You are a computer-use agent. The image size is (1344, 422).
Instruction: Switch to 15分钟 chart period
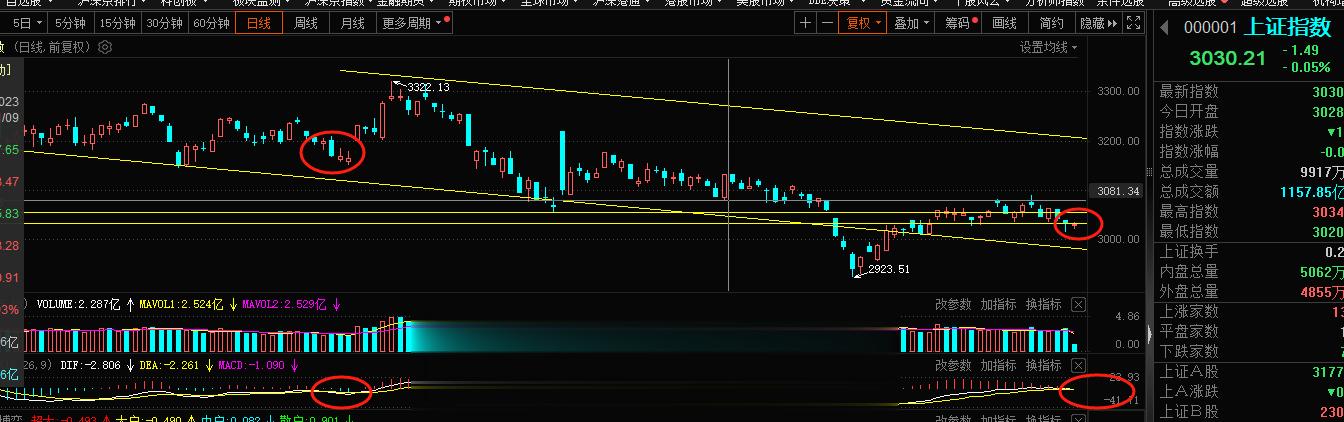[117, 23]
